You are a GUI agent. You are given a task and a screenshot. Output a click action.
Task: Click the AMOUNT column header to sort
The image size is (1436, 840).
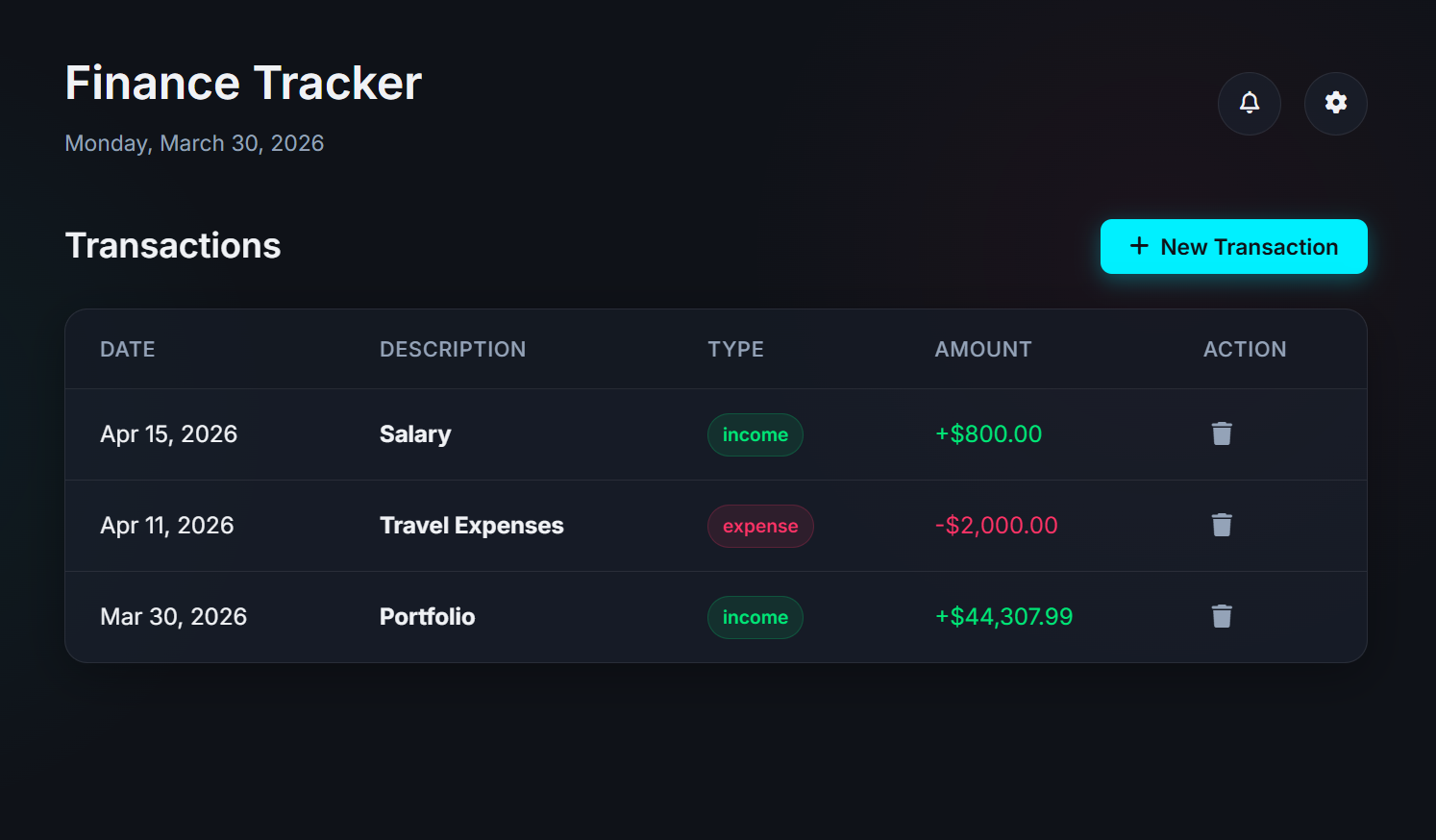[x=982, y=349]
